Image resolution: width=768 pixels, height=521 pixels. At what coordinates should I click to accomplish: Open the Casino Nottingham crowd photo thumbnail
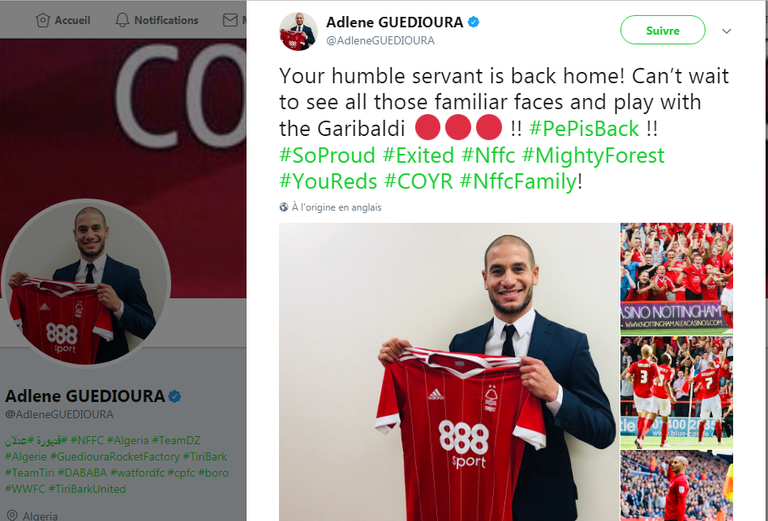coord(676,278)
